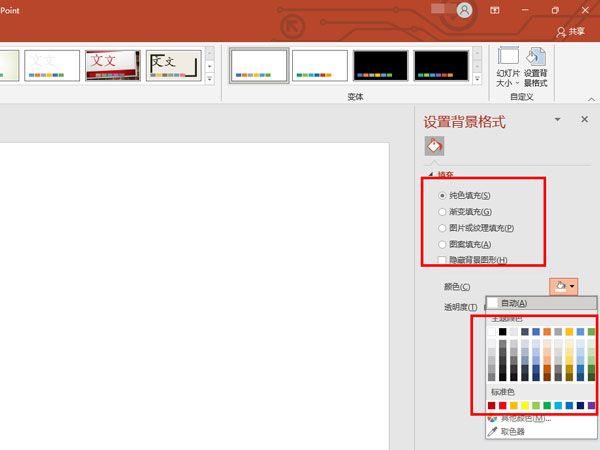
Task: Select Gradient fill (渐变填充) option
Action: coord(443,212)
